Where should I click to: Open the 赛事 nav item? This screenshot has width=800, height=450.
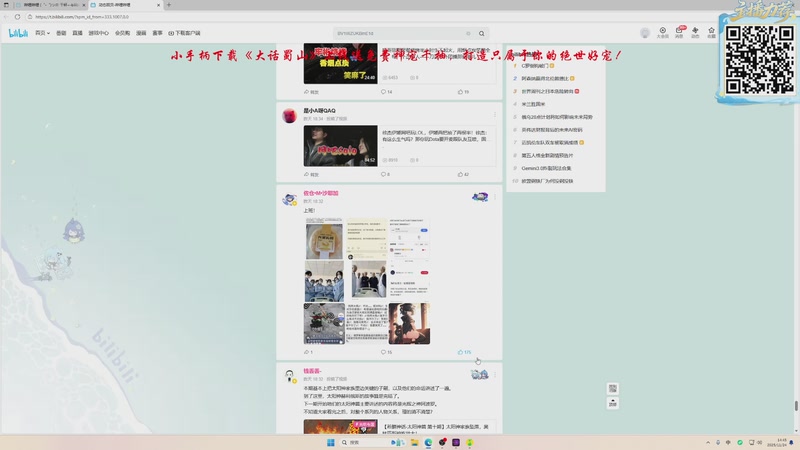click(158, 33)
